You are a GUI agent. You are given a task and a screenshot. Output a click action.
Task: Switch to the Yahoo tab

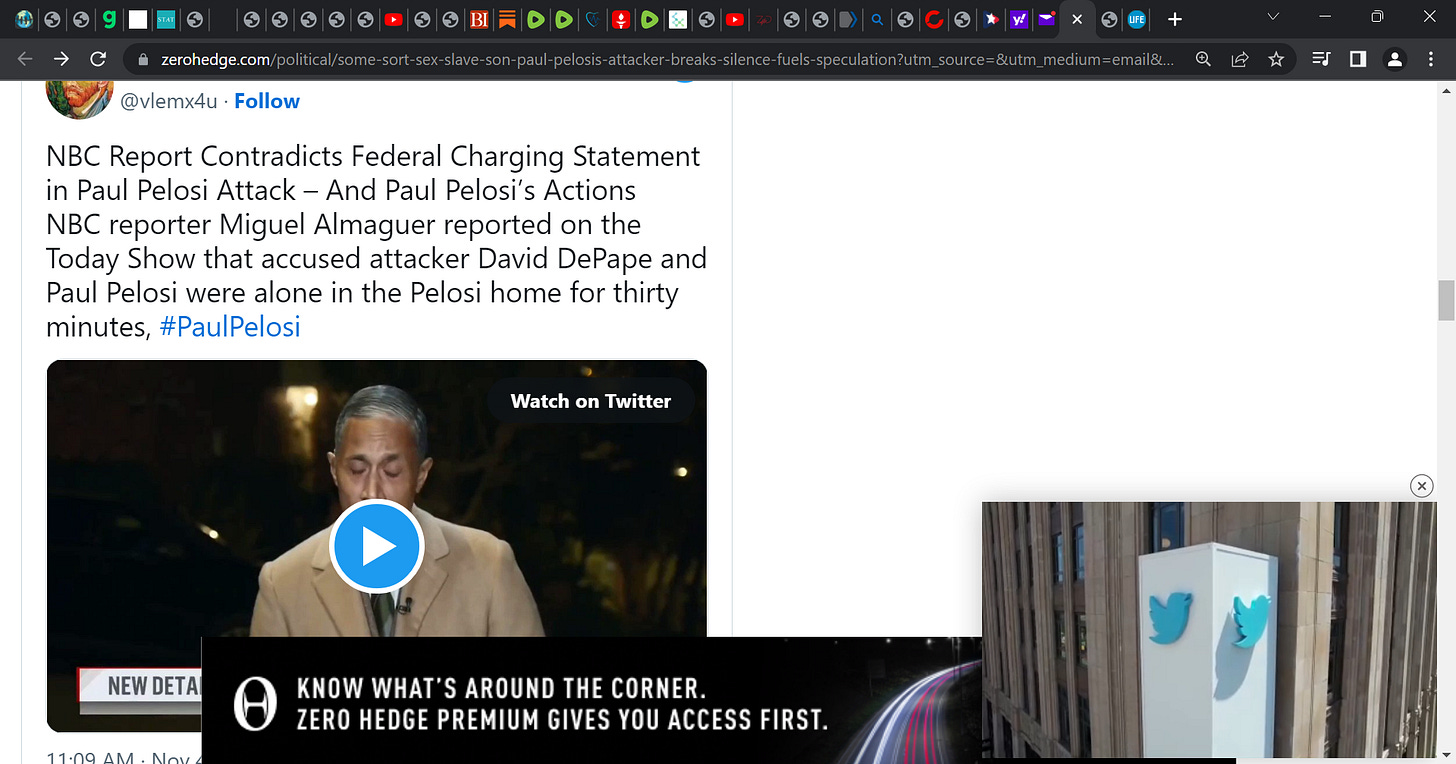[x=1019, y=19]
